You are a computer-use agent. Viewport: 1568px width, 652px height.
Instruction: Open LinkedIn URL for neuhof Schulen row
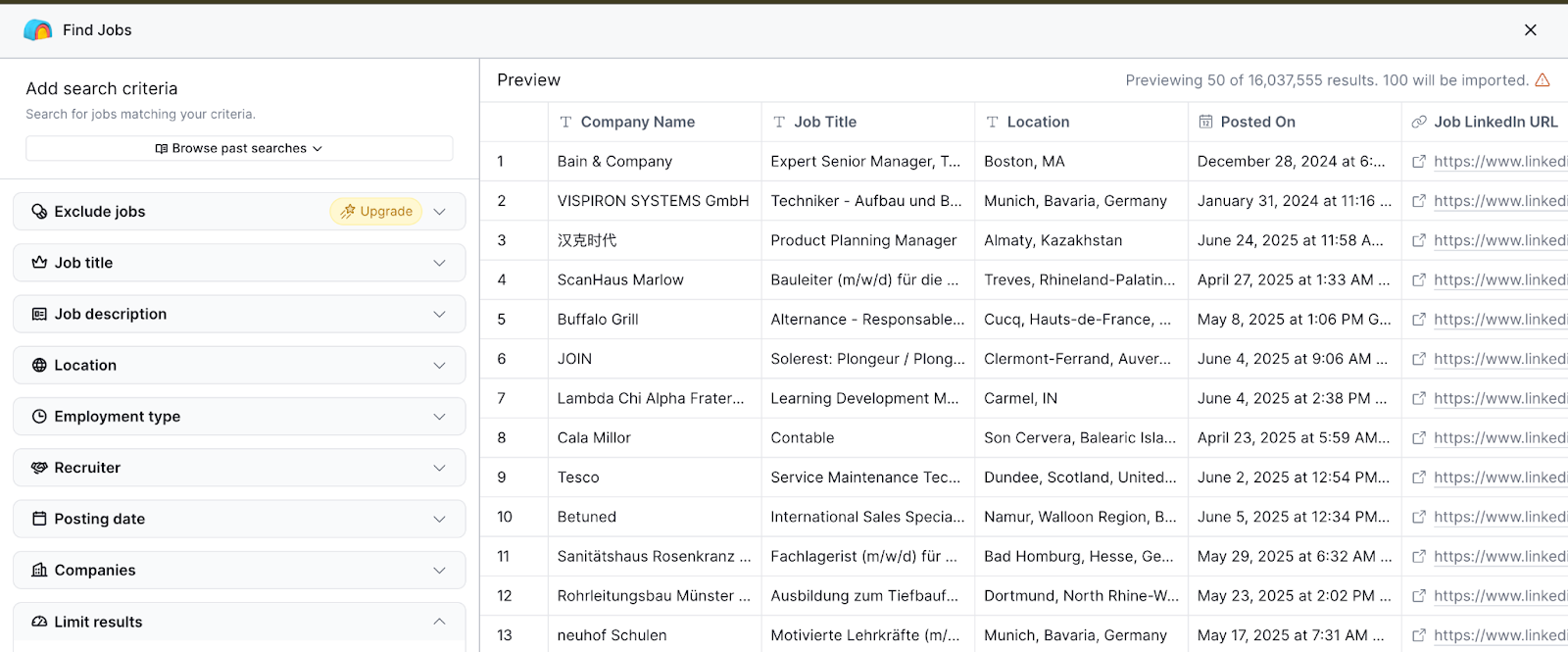(x=1500, y=635)
